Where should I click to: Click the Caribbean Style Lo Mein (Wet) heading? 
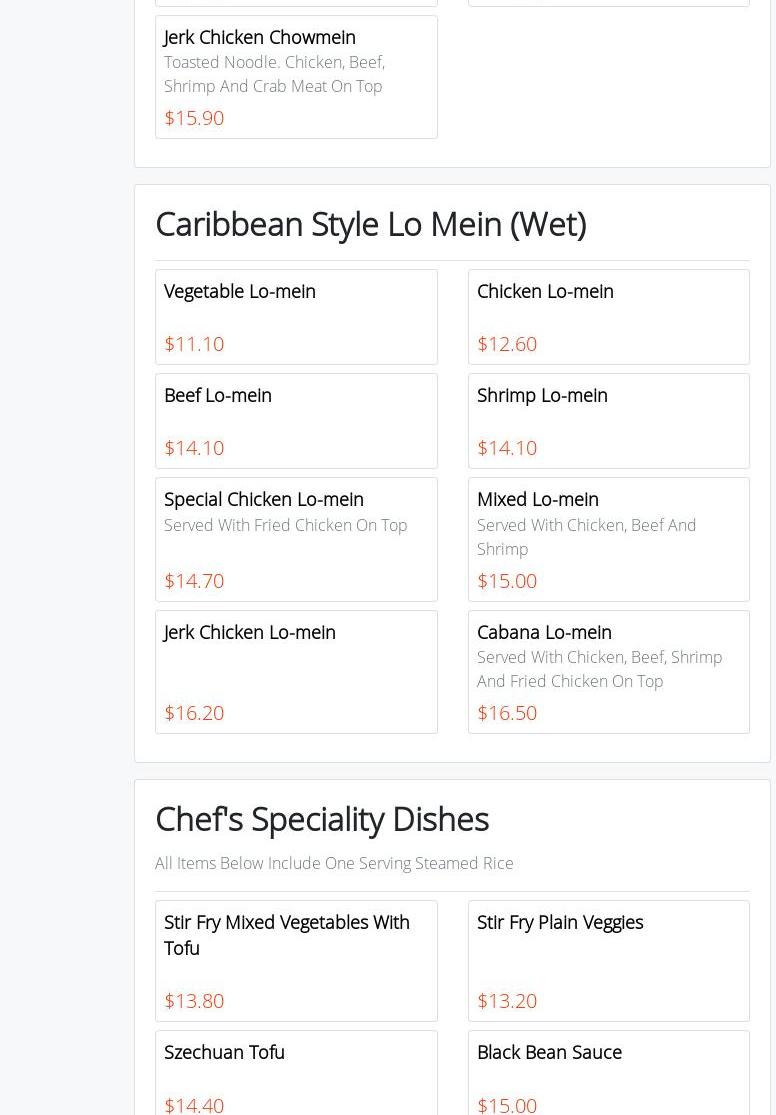click(370, 224)
